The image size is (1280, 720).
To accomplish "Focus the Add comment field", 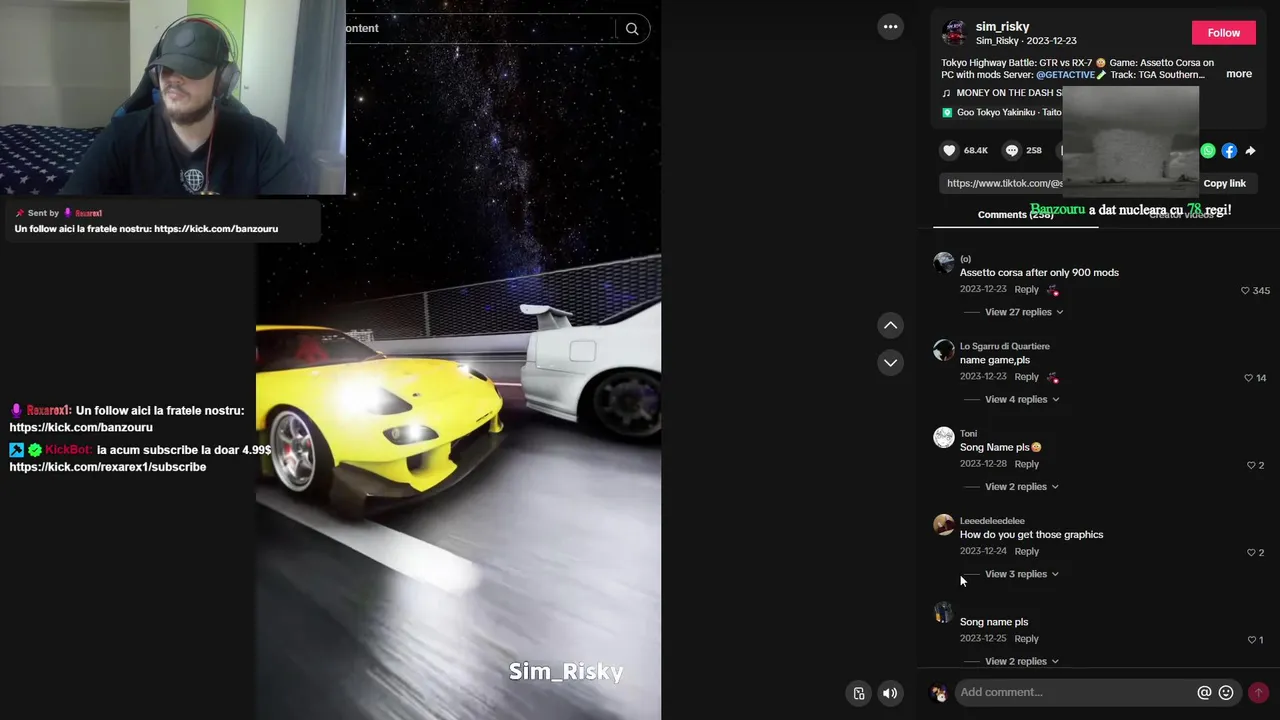I will [x=1074, y=692].
